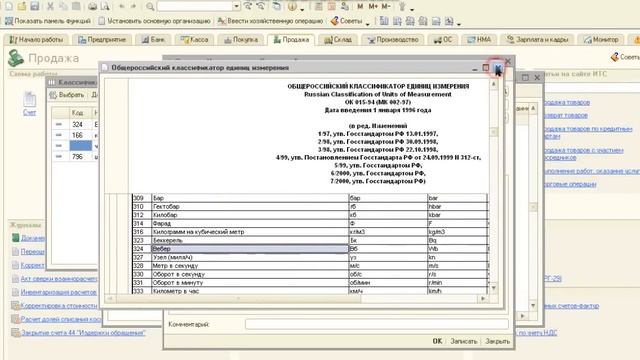The width and height of the screenshot is (640, 360).
Task: Open print preview icon in toolbar
Action: pos(105,6)
